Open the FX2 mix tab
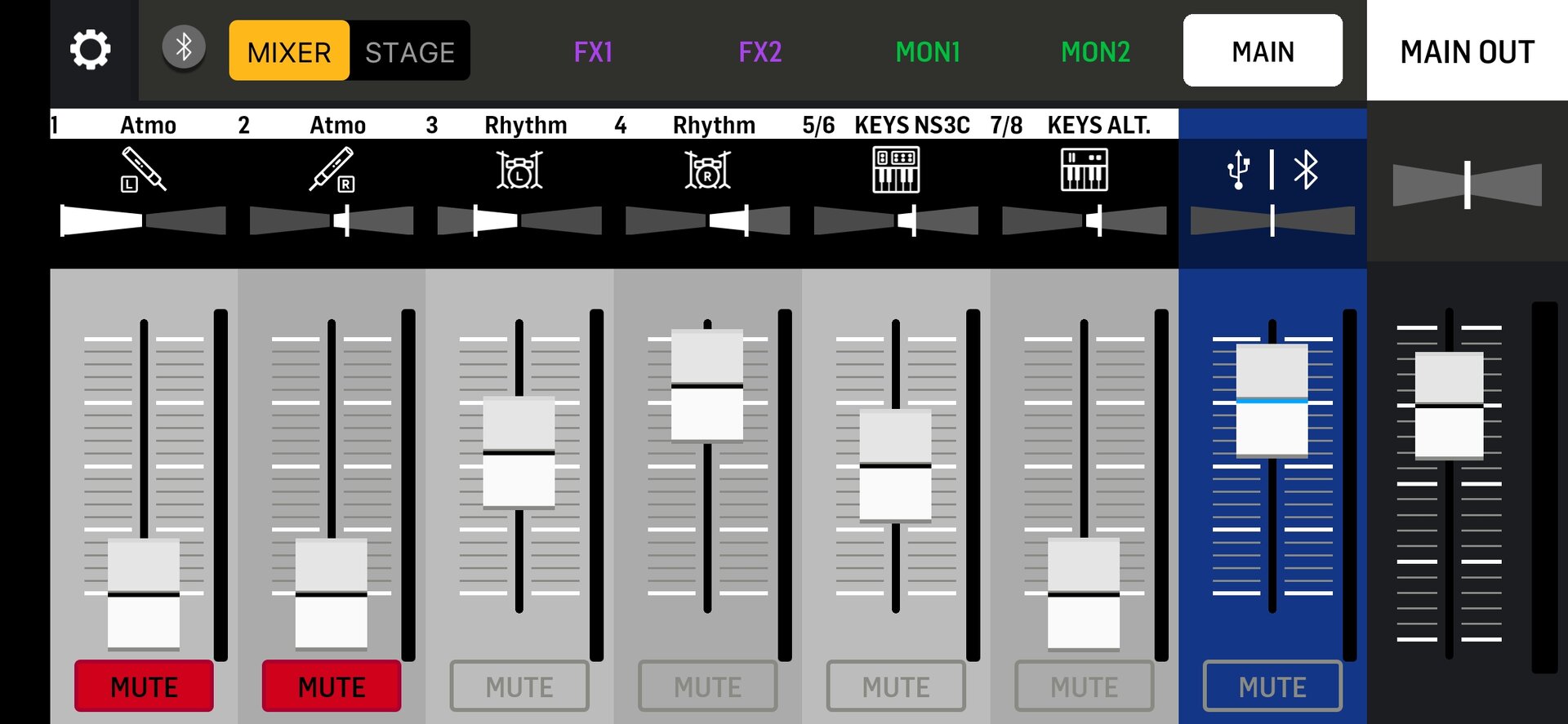 coord(760,51)
